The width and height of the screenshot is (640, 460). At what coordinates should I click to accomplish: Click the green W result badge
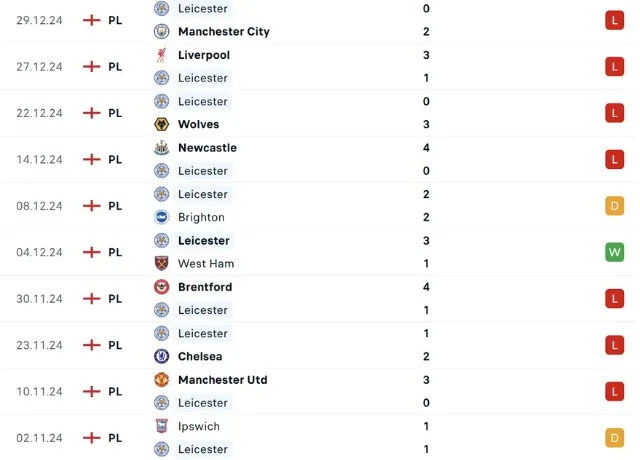[x=614, y=252]
